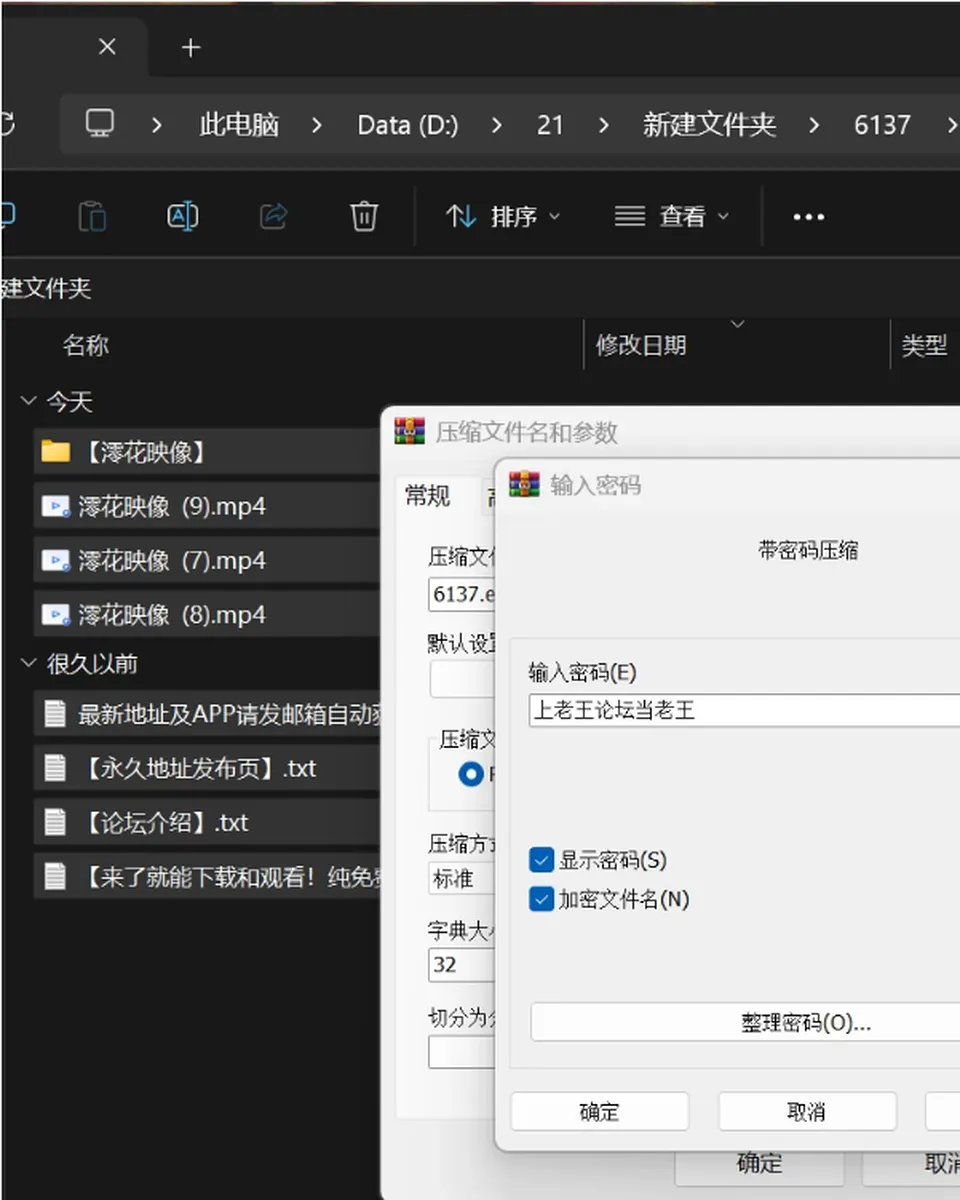Click the paste icon in Explorer toolbar
Image resolution: width=960 pixels, height=1200 pixels.
92,216
